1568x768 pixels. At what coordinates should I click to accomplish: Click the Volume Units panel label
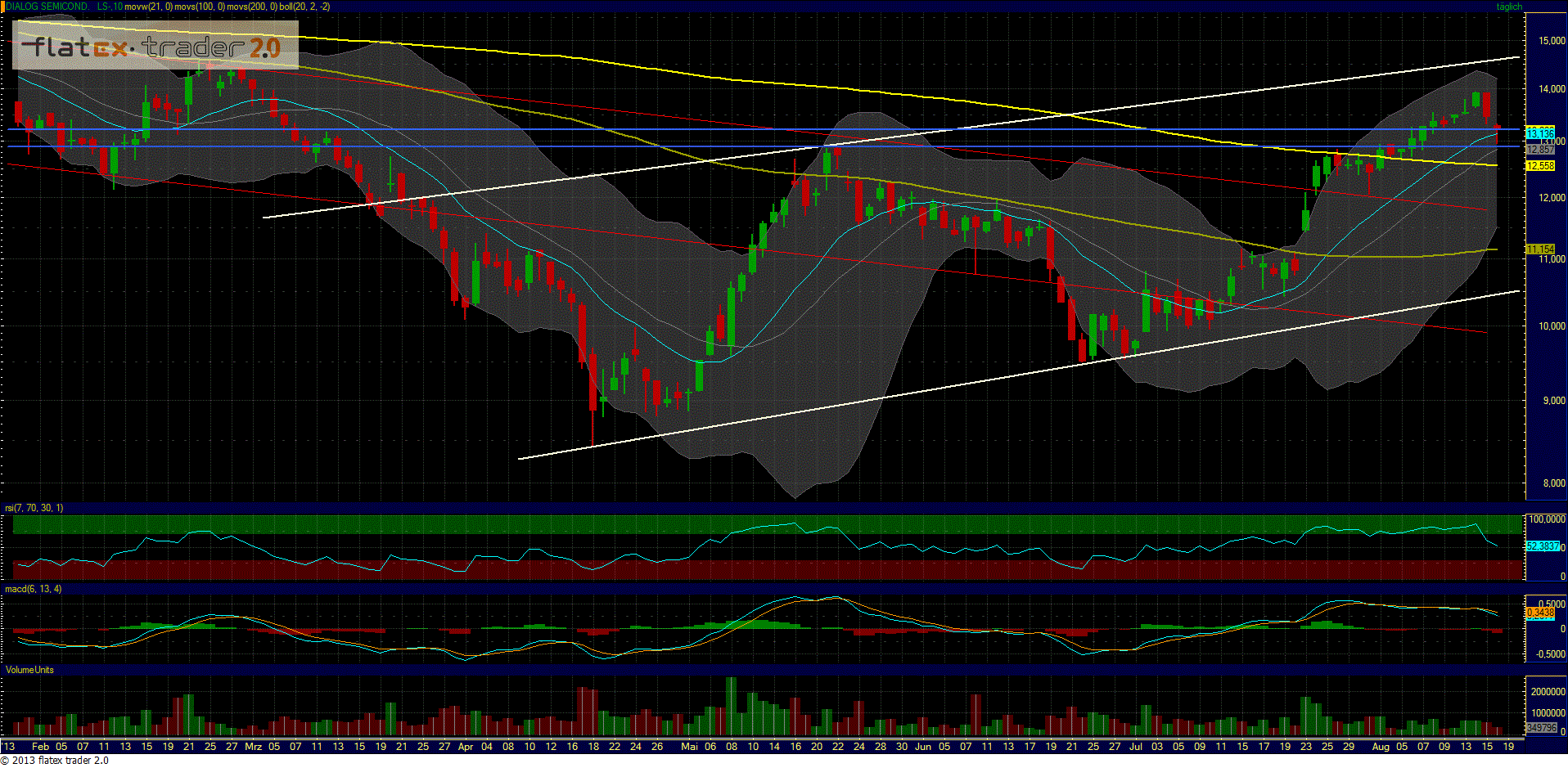pyautogui.click(x=29, y=670)
